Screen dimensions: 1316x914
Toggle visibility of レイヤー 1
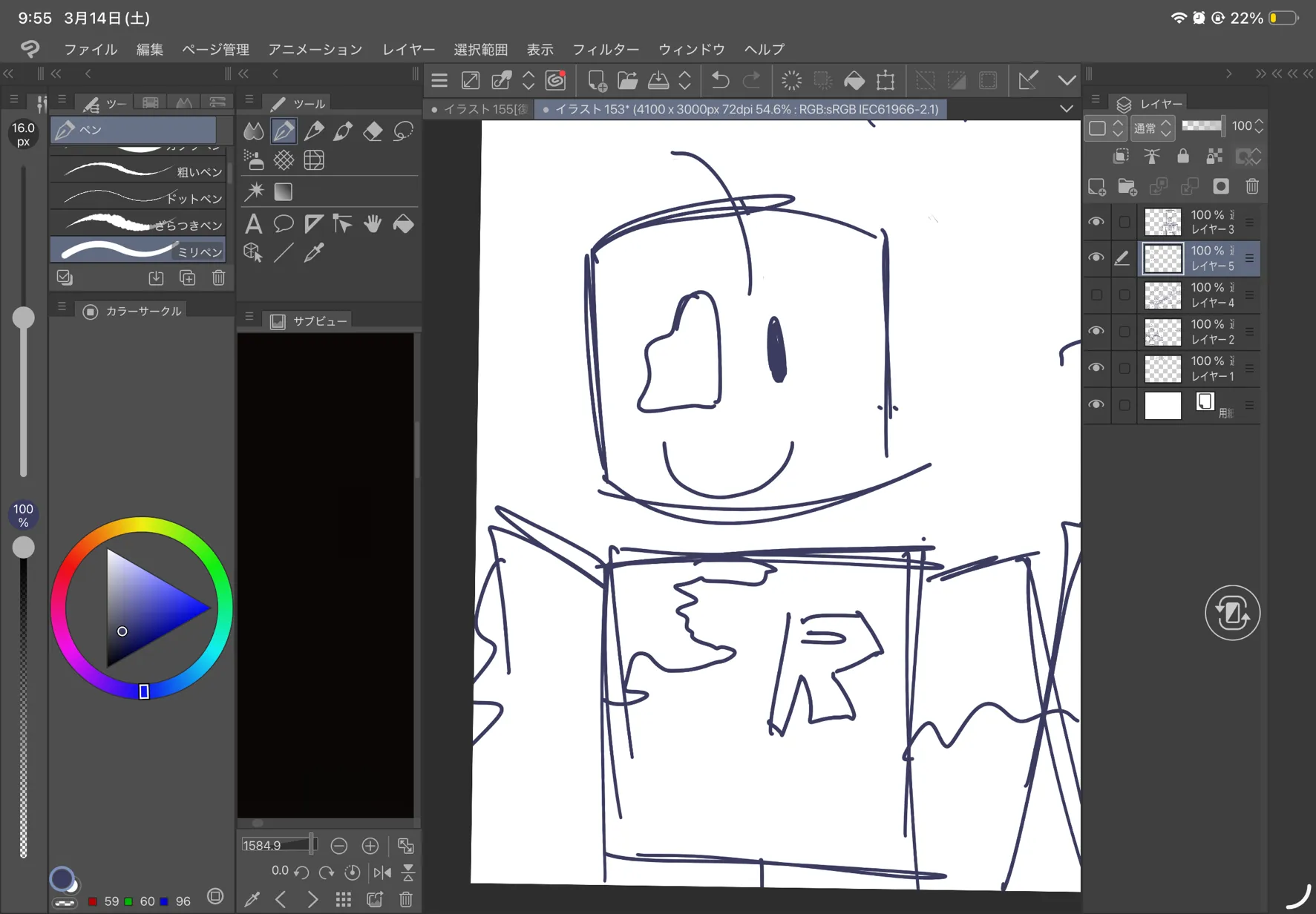pos(1096,369)
